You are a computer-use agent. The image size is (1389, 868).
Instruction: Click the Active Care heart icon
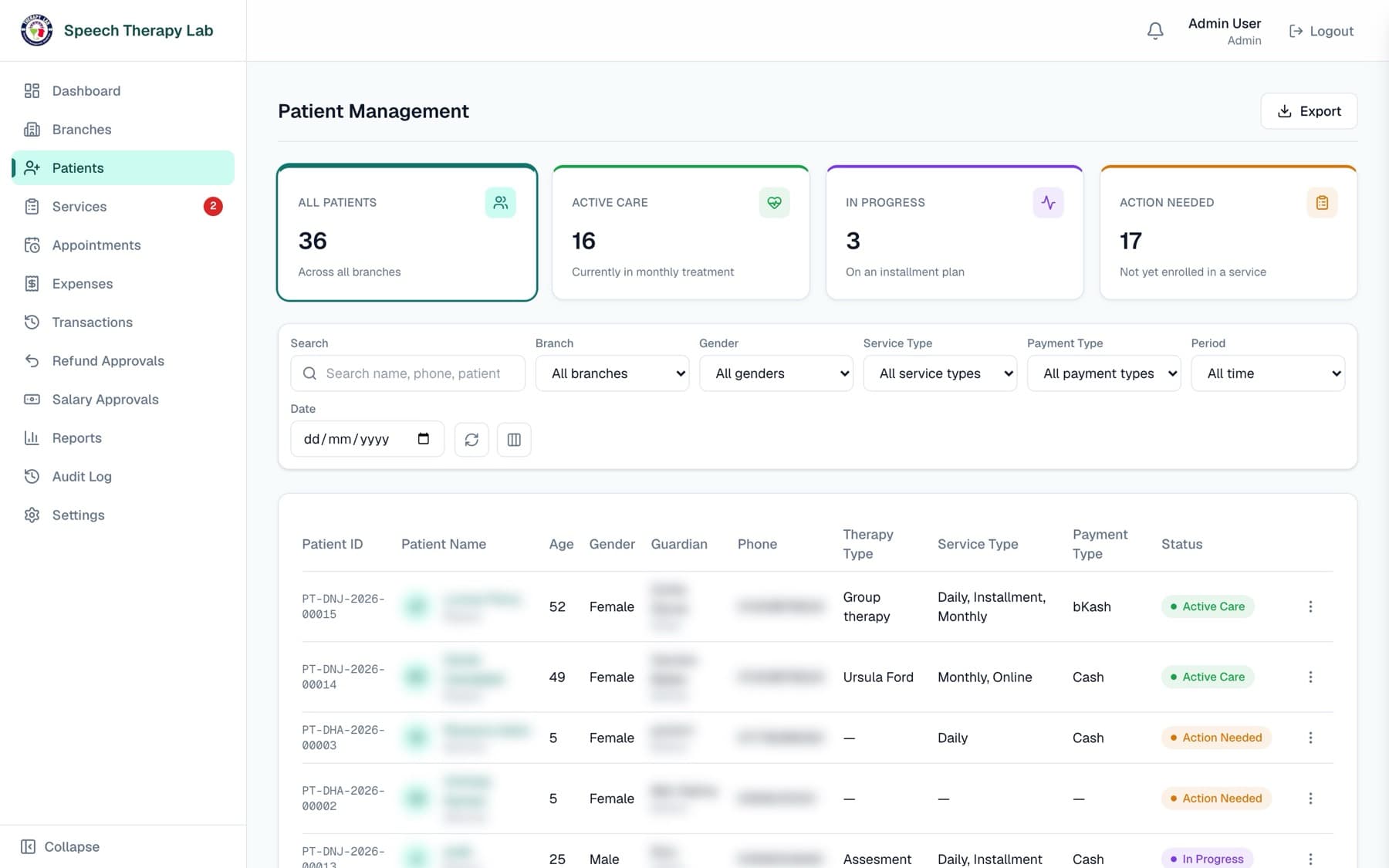pyautogui.click(x=774, y=202)
